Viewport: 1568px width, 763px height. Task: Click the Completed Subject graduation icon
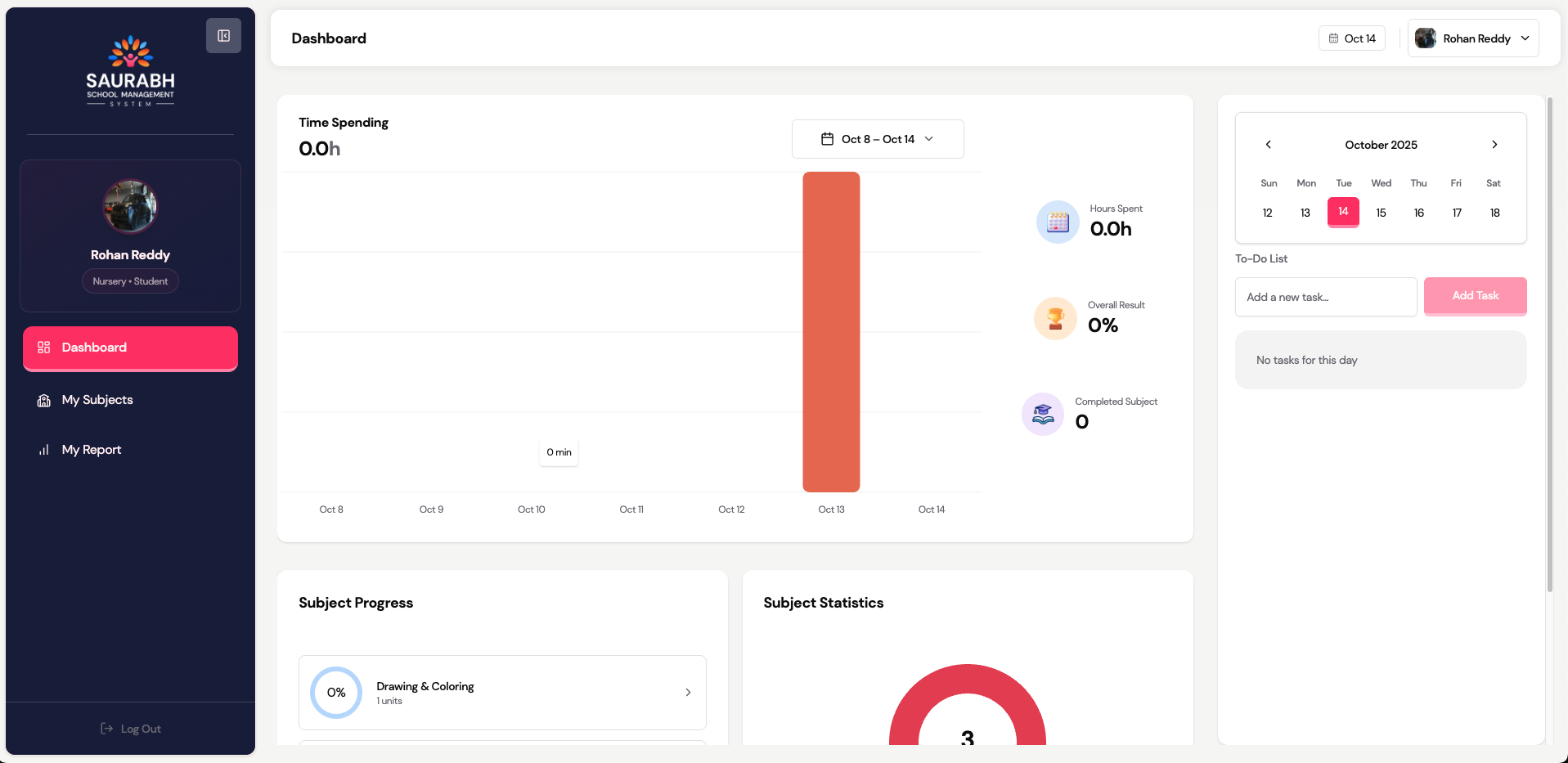1043,415
